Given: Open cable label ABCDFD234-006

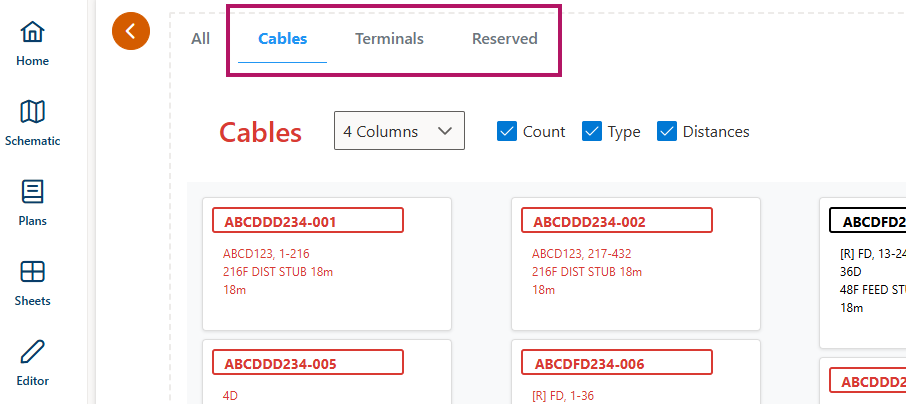Looking at the screenshot, I should (x=617, y=362).
